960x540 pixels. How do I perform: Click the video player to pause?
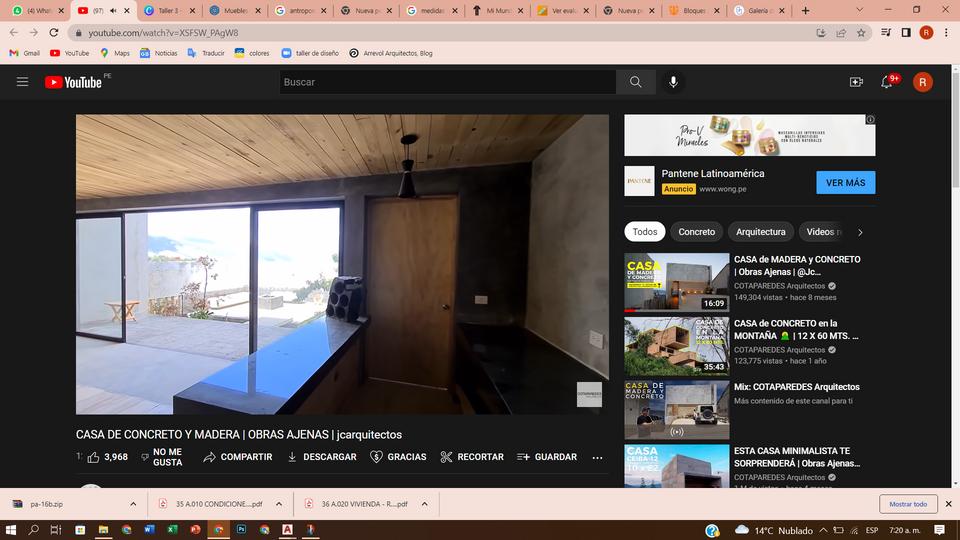[x=342, y=264]
